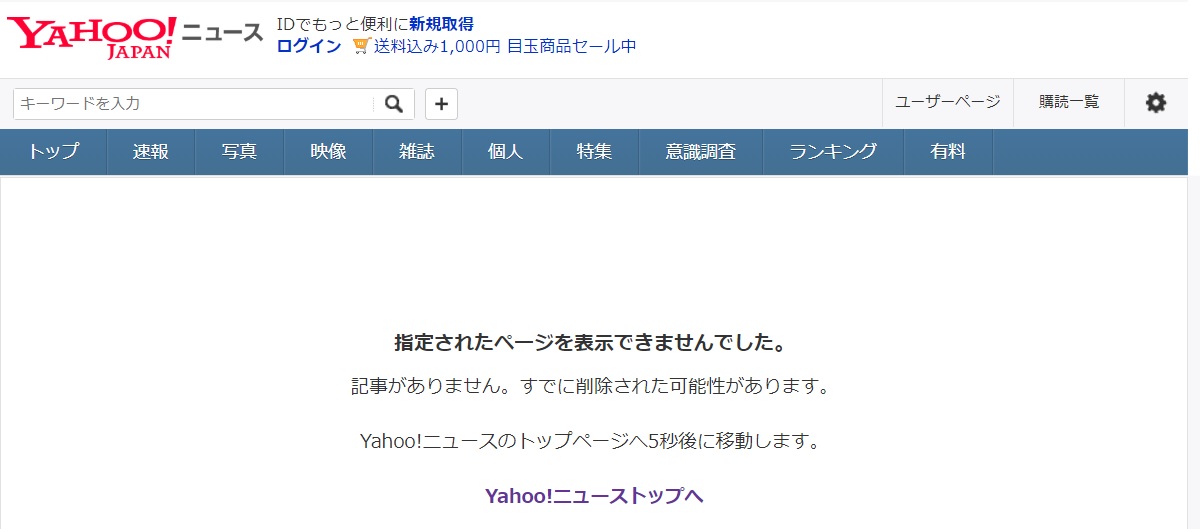The height and width of the screenshot is (529, 1200).
Task: Click the shopping cart icon
Action: click(361, 46)
